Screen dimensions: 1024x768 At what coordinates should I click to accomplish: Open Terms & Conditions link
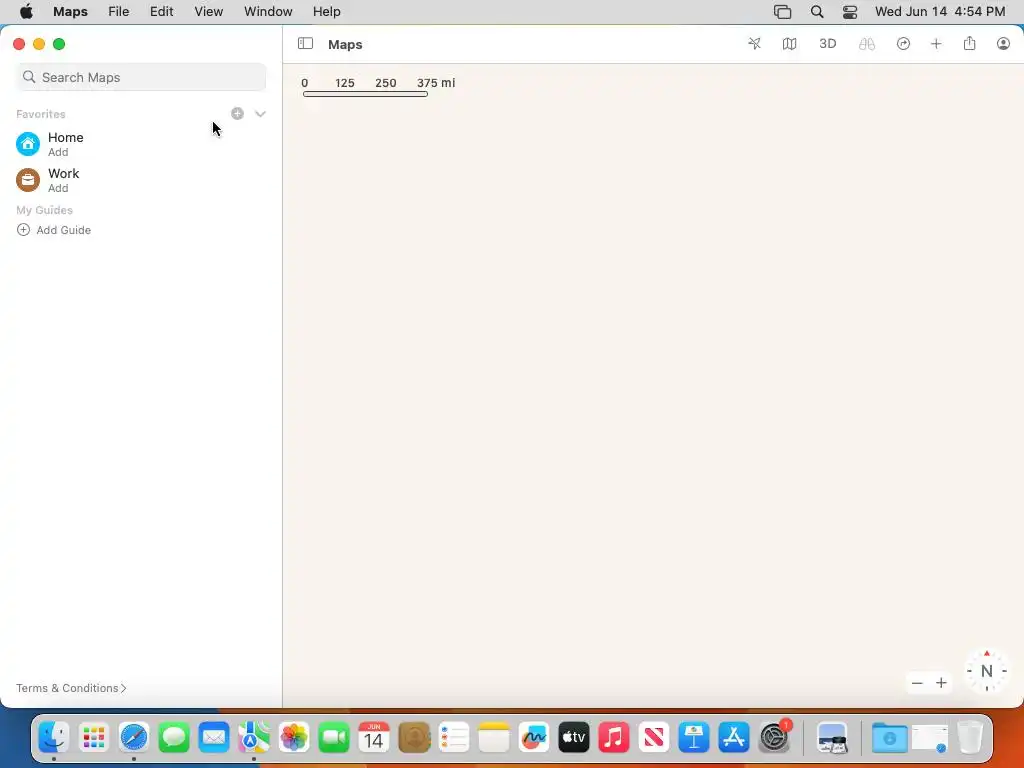point(71,688)
